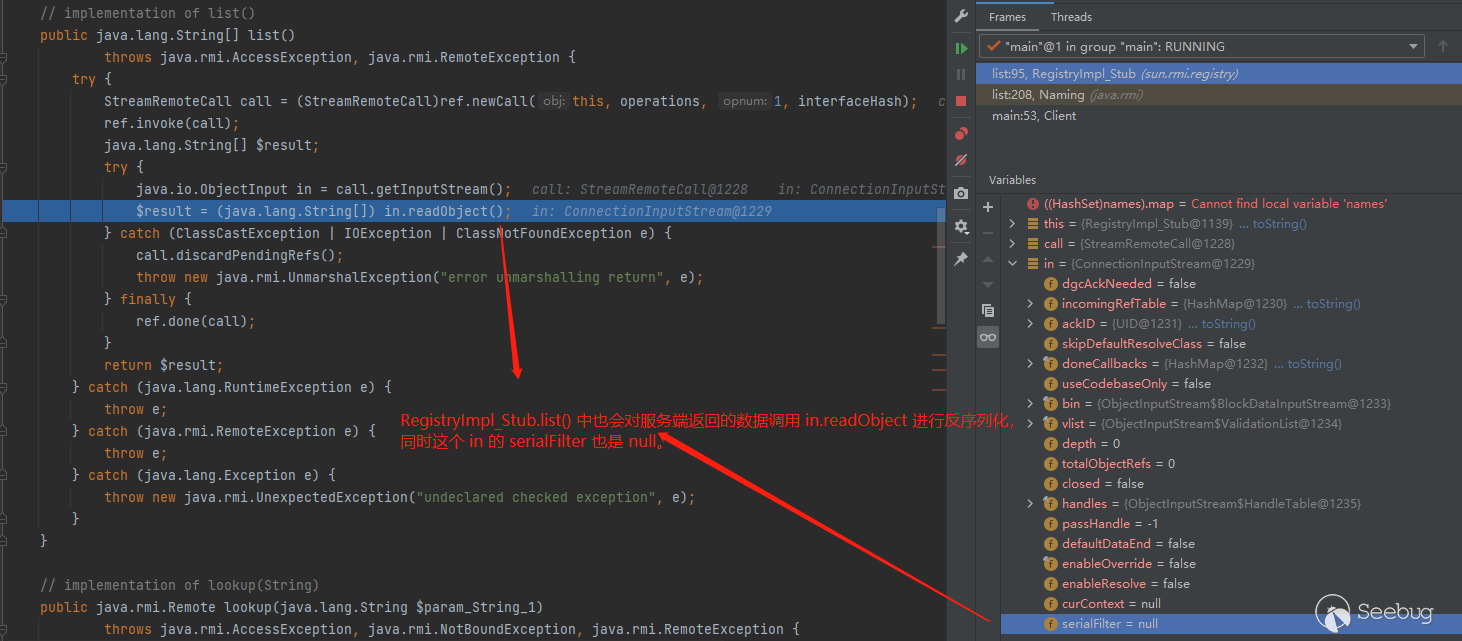Expand the incomingRefTable field
This screenshot has height=641, width=1462.
point(1030,304)
